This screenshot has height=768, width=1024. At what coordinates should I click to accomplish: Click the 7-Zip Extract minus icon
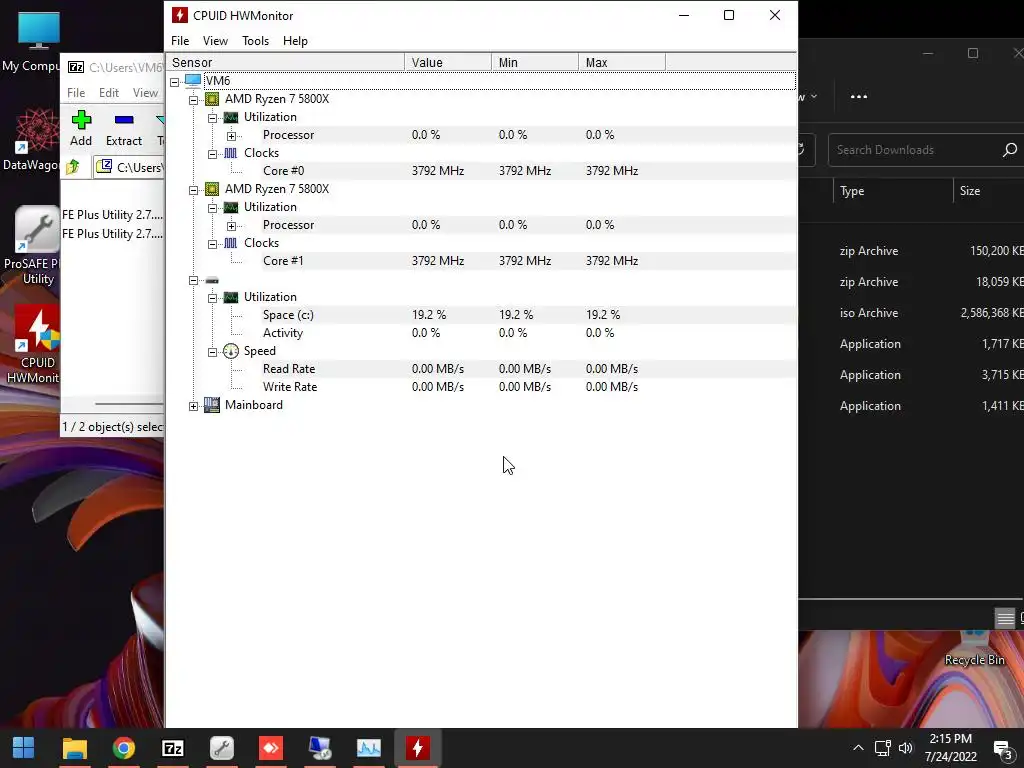coord(123,120)
